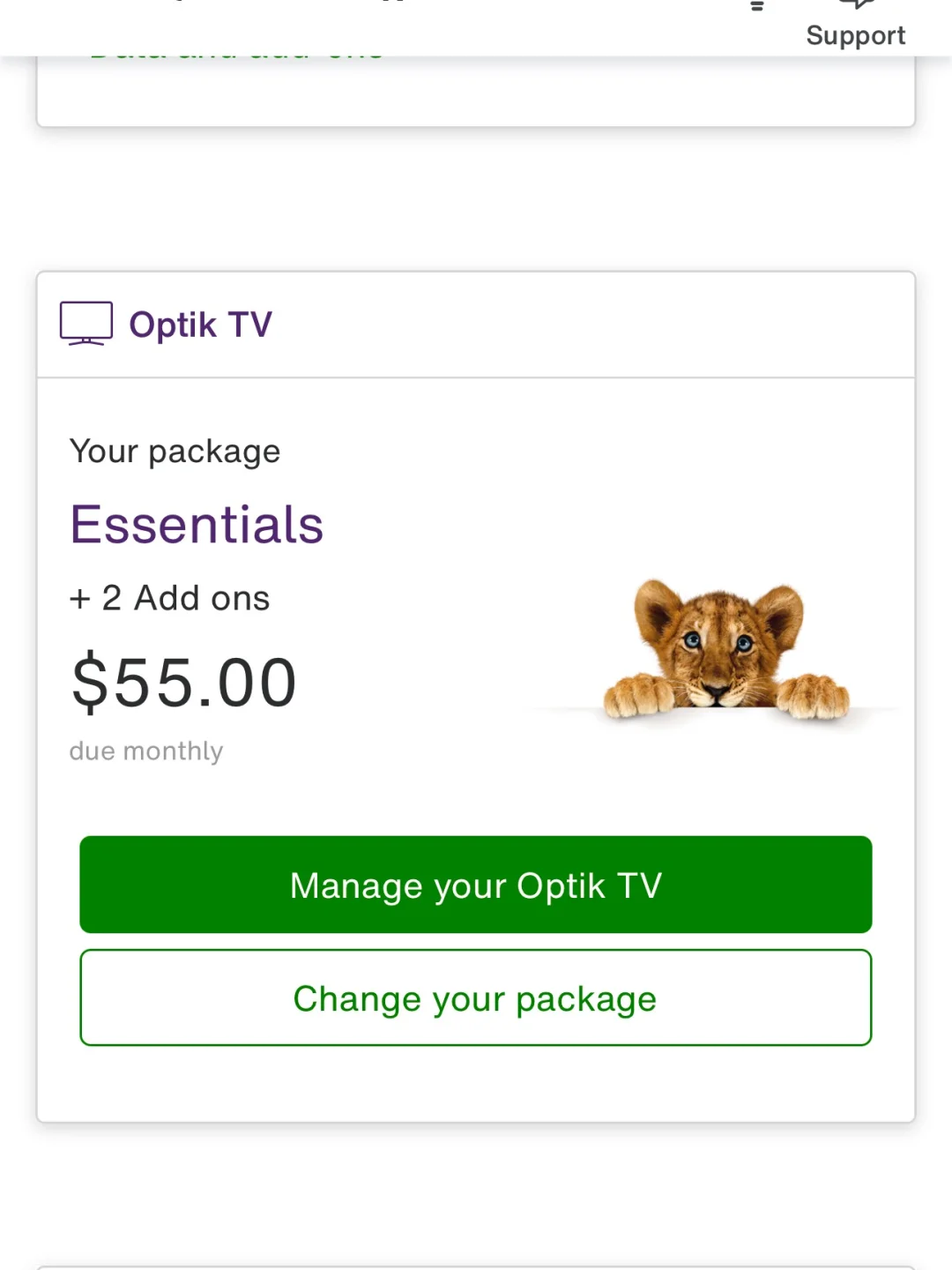The image size is (952, 1270).
Task: Tap the card edge below Optik TV
Action: pyautogui.click(x=476, y=1268)
